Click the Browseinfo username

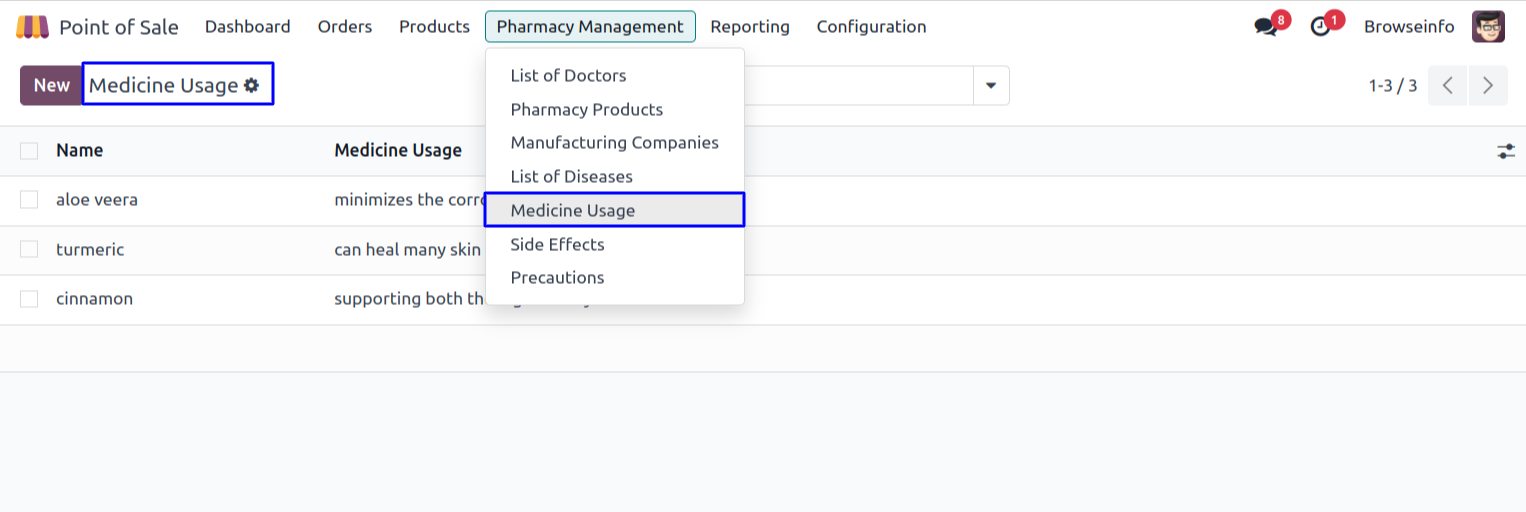coord(1408,27)
